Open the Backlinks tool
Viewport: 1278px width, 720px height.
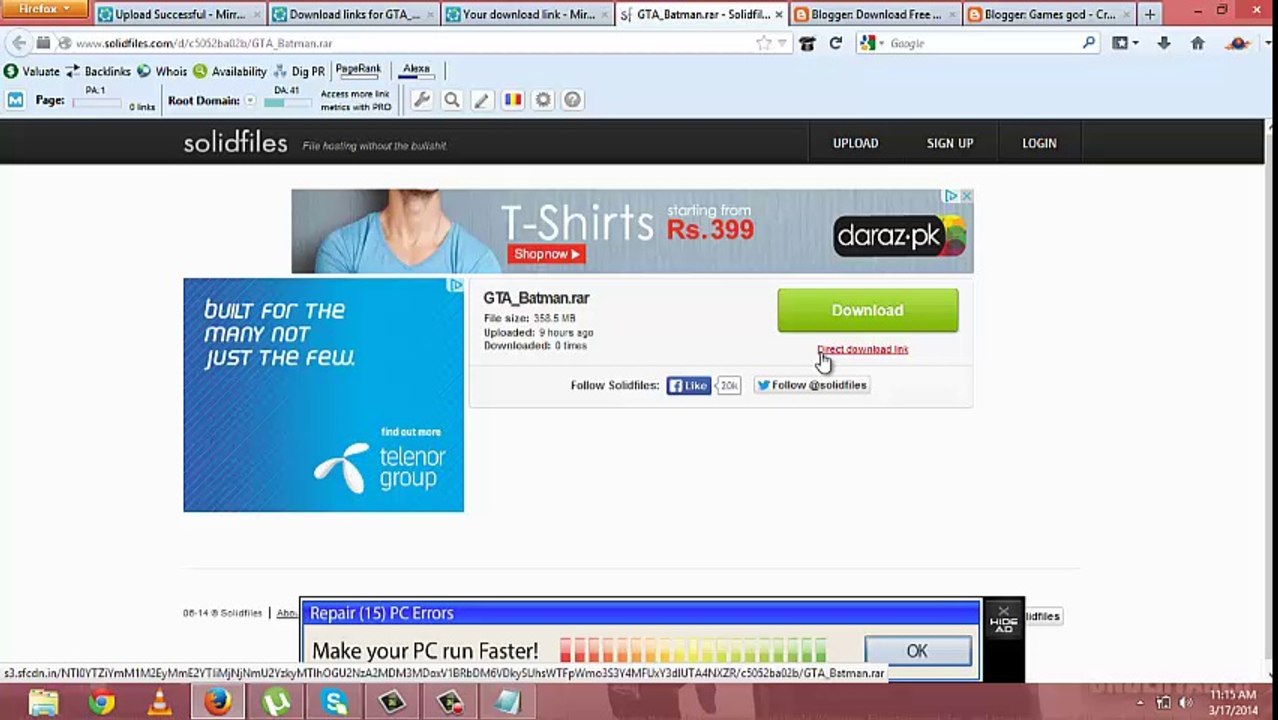98,71
